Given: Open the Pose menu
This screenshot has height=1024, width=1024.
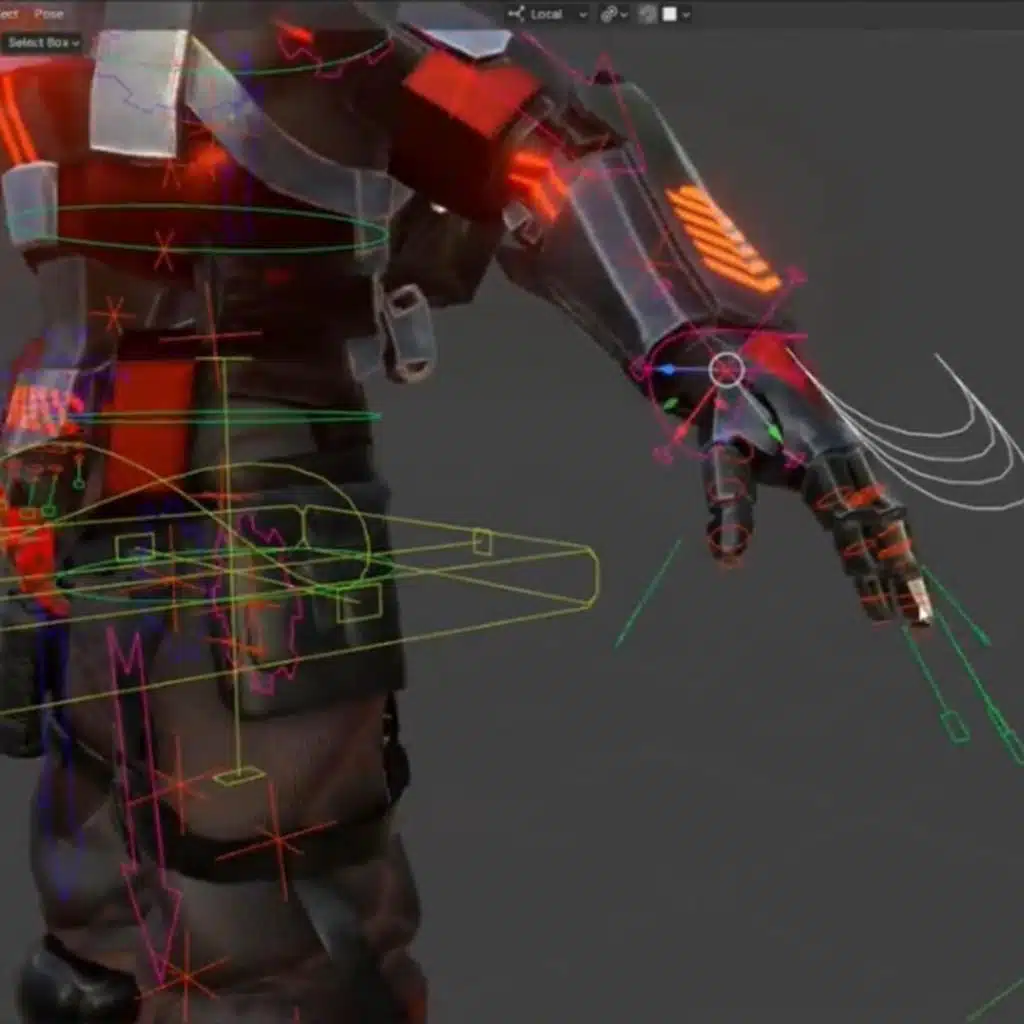Looking at the screenshot, I should tap(48, 14).
